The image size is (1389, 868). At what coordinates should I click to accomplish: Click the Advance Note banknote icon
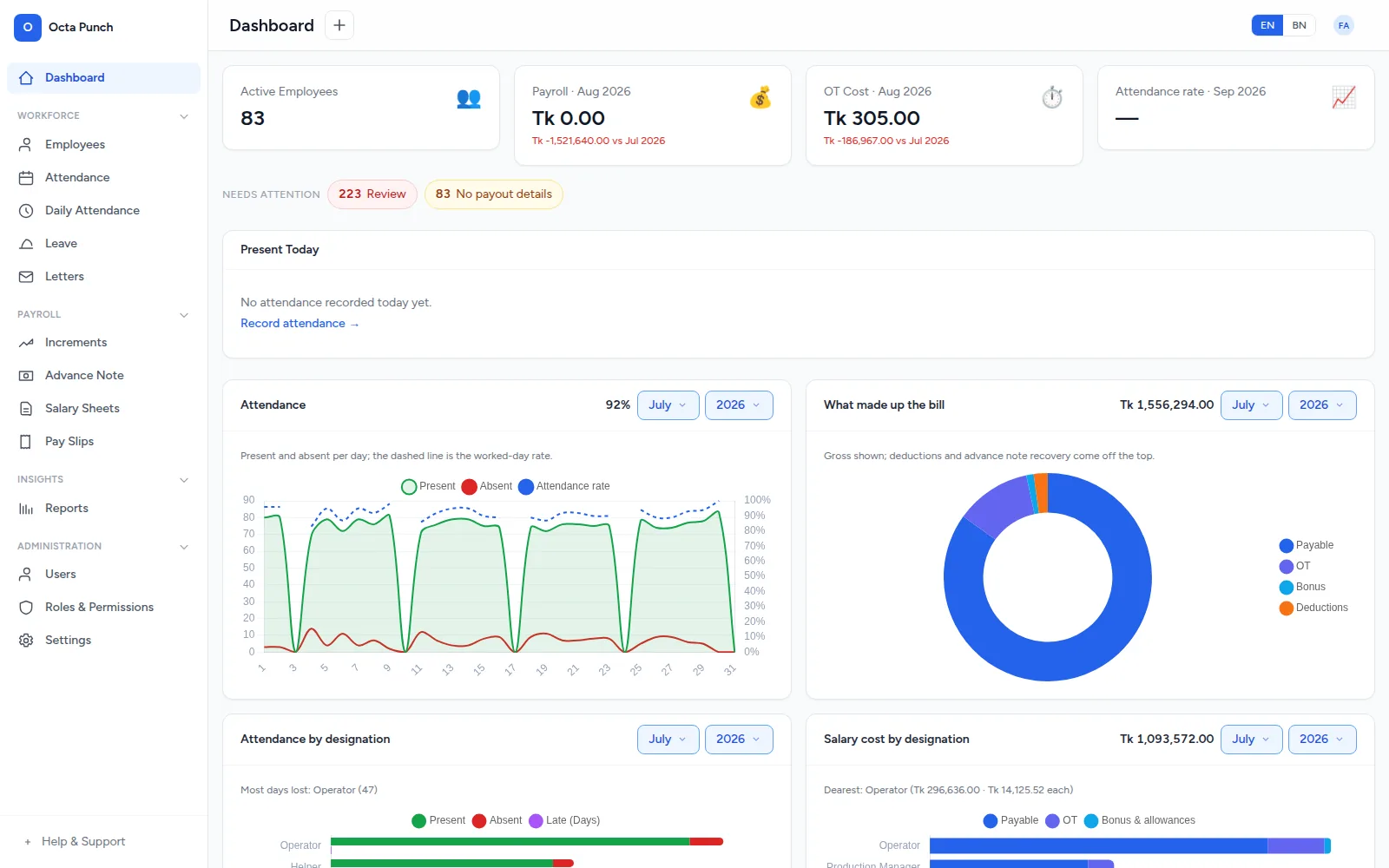26,376
